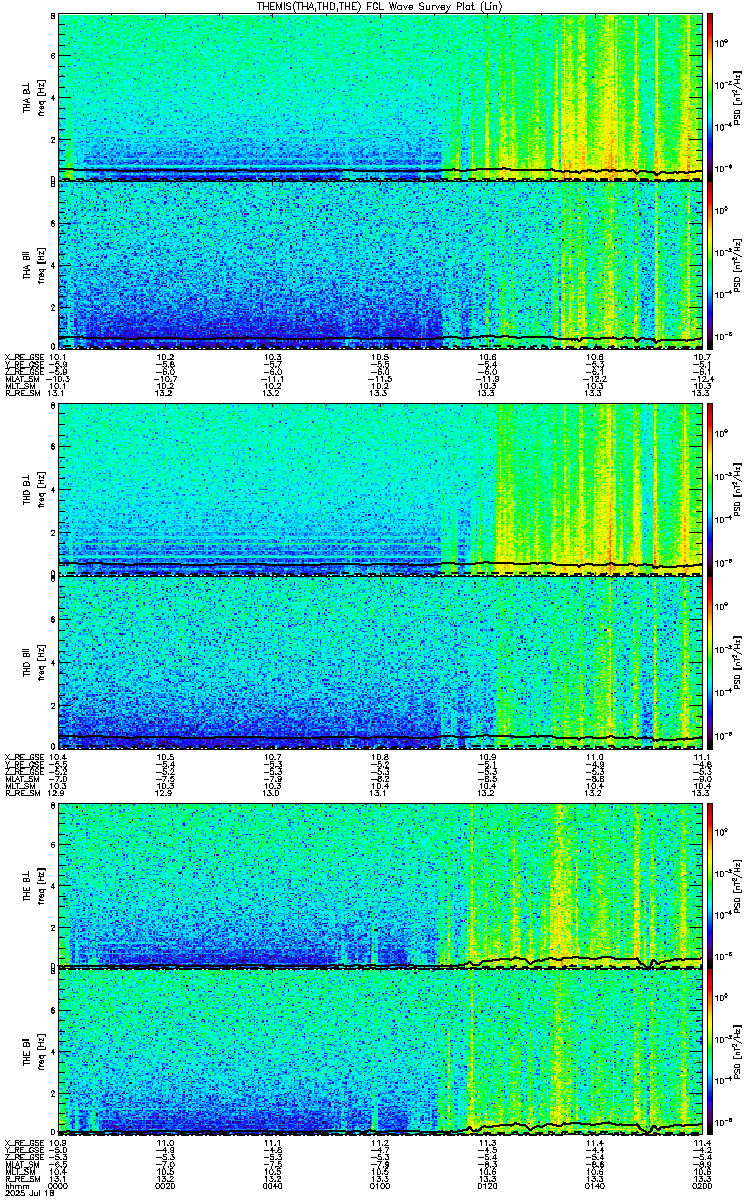
Task: Click the 0200 time tick label
Action: pyautogui.click(x=701, y=1184)
